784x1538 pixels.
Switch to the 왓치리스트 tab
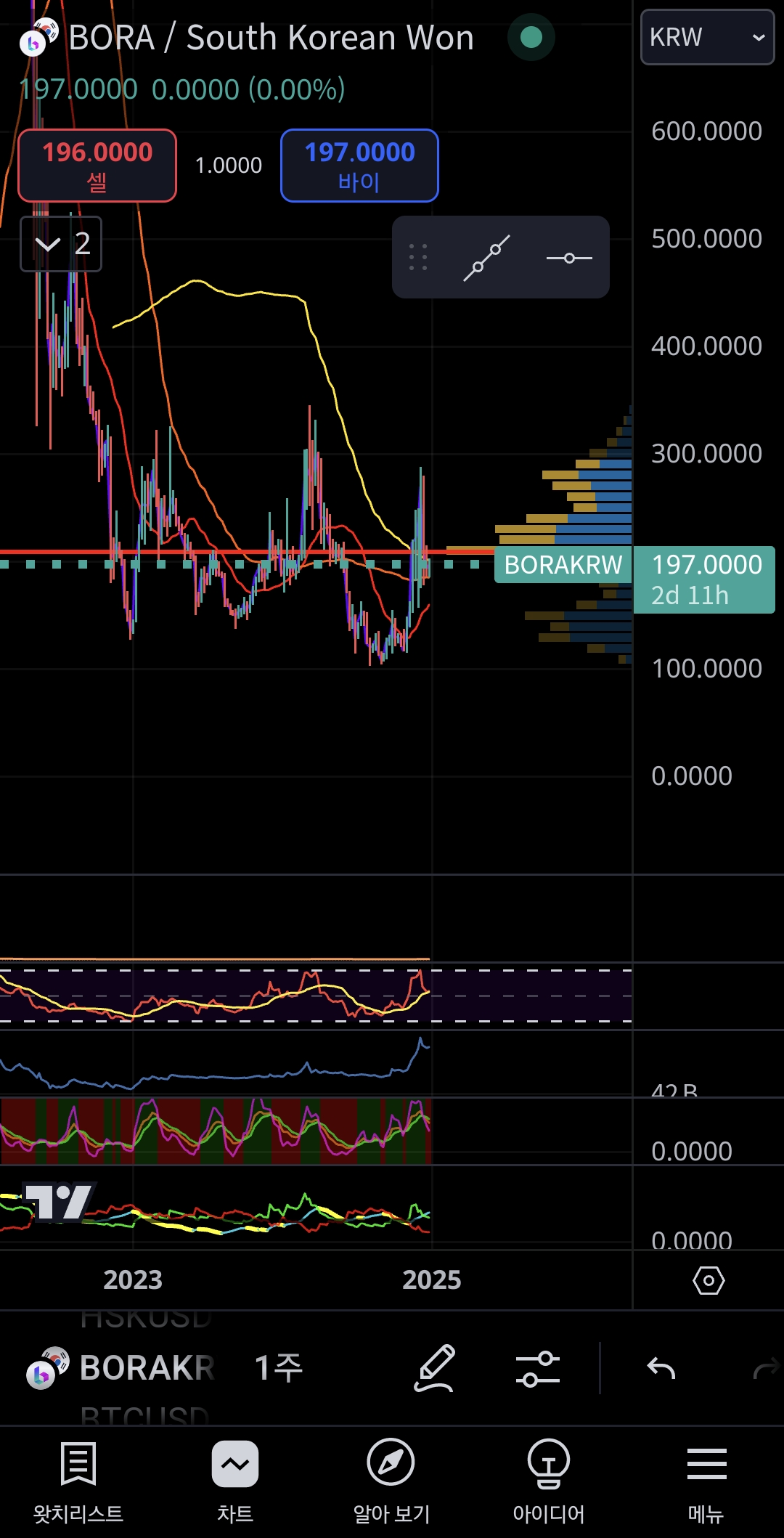click(78, 1482)
